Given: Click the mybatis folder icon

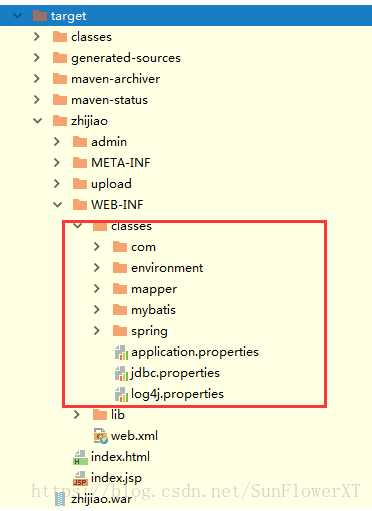Looking at the screenshot, I should 120,309.
